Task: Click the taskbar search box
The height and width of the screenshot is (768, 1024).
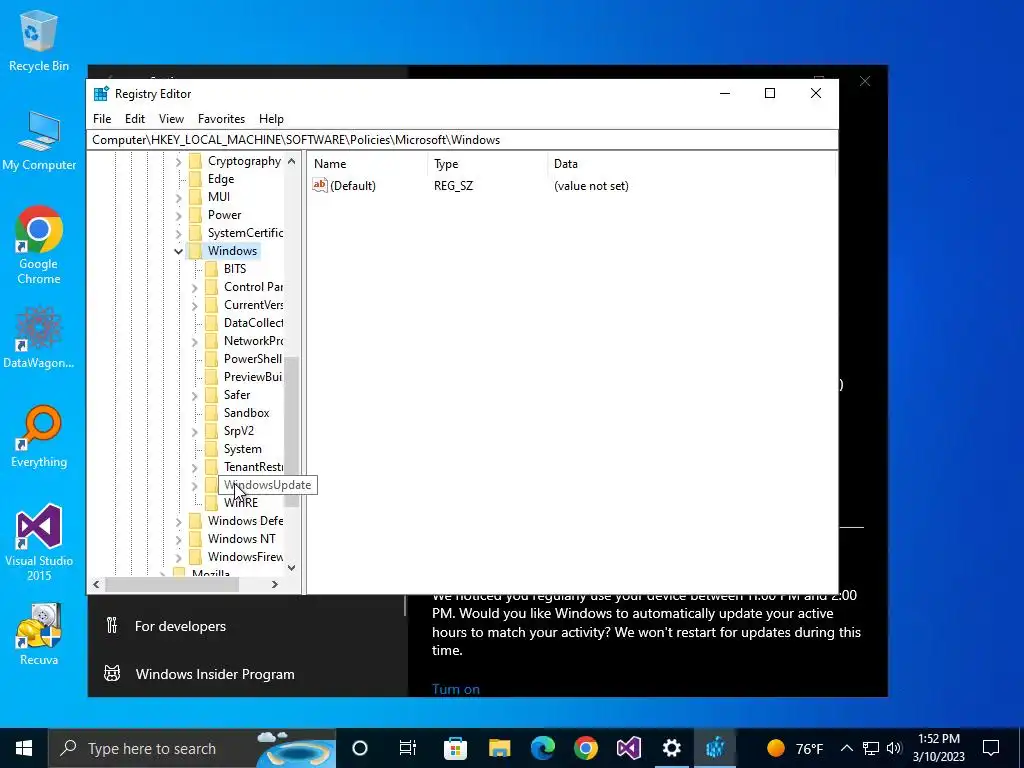Action: coord(191,748)
